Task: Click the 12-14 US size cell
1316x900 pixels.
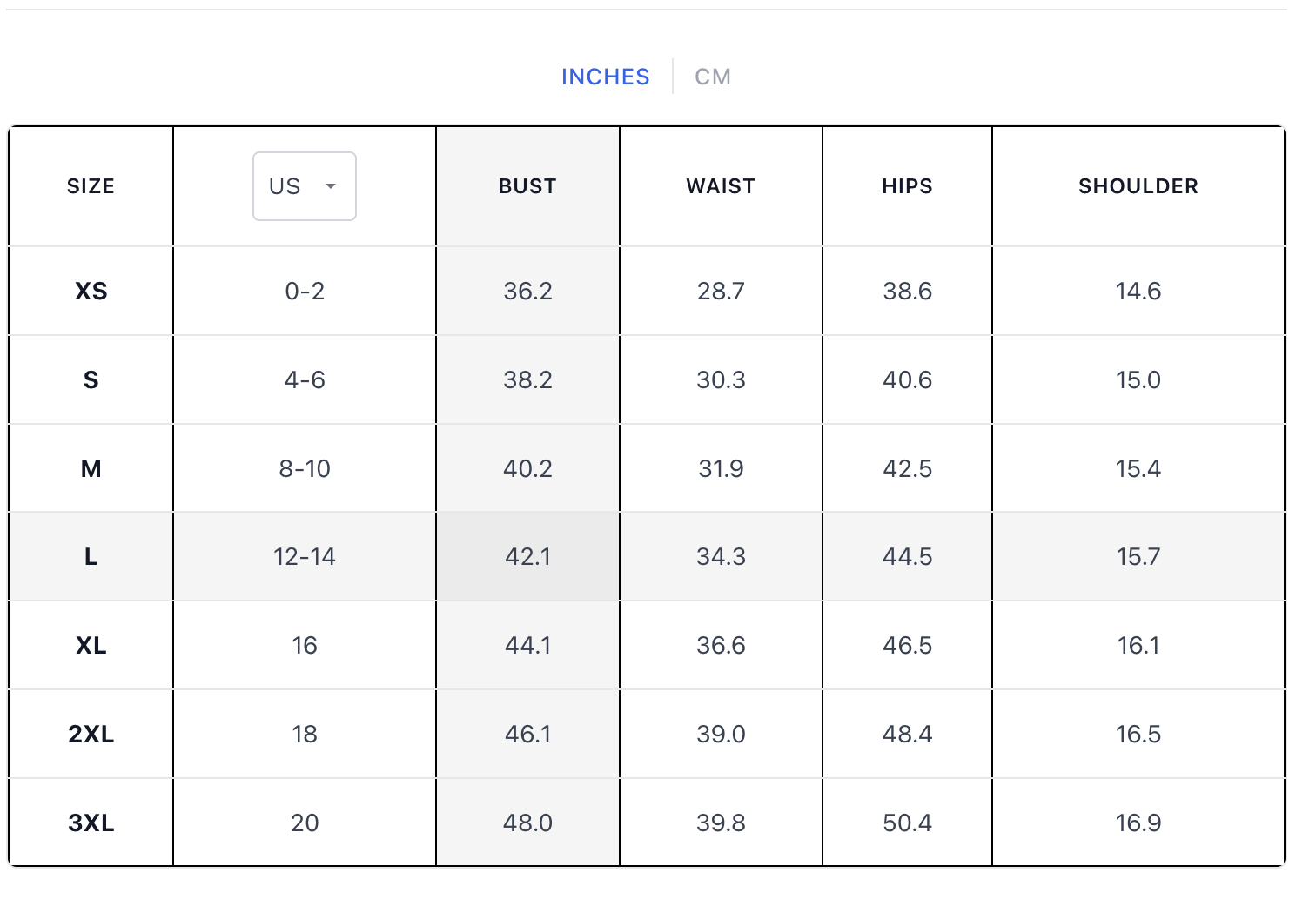Action: (304, 557)
